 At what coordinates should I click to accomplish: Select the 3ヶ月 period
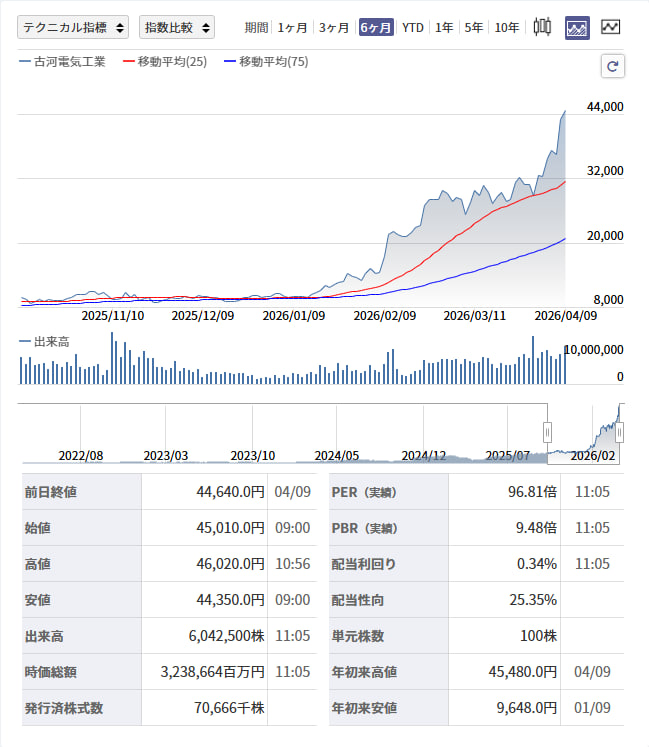tap(334, 28)
